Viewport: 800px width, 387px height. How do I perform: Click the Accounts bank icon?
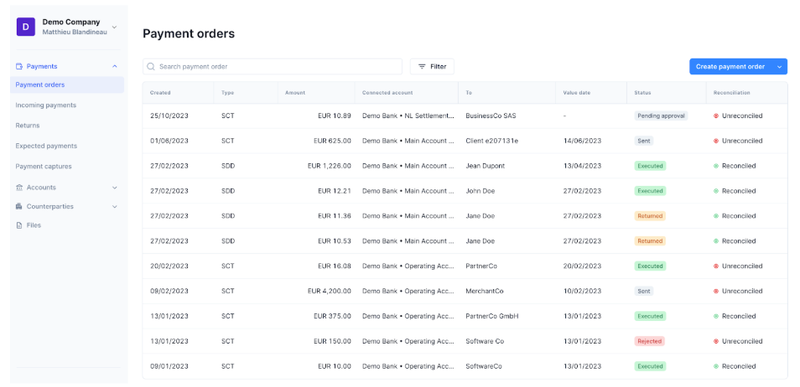point(19,187)
